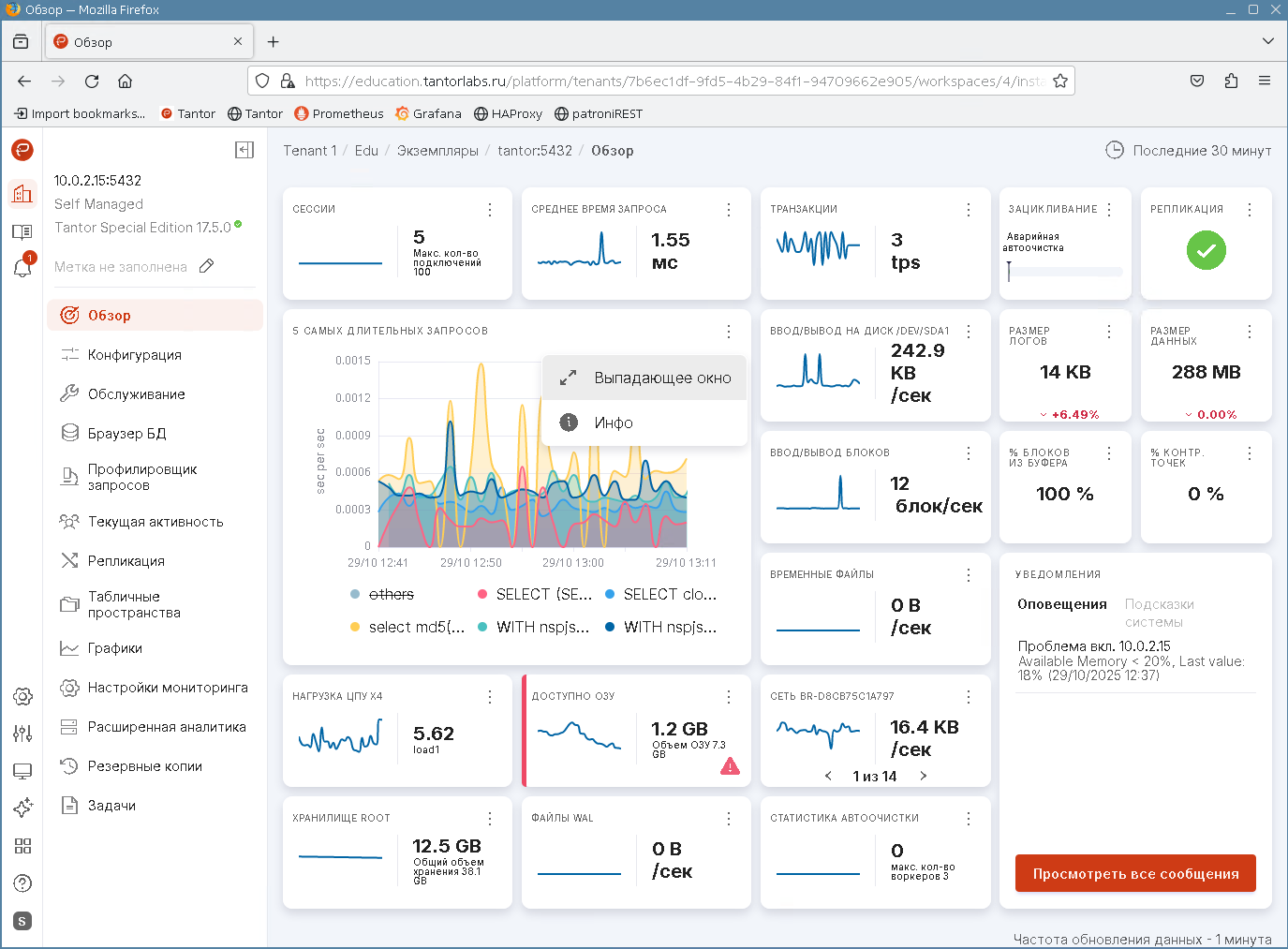Collapse the left sidebar panel

[244, 150]
